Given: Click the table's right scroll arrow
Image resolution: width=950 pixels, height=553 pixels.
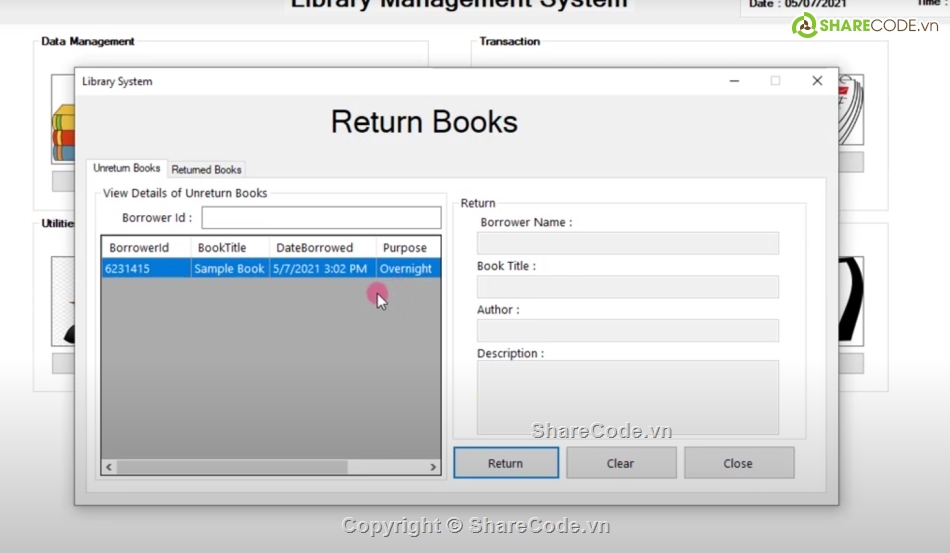Looking at the screenshot, I should [433, 467].
